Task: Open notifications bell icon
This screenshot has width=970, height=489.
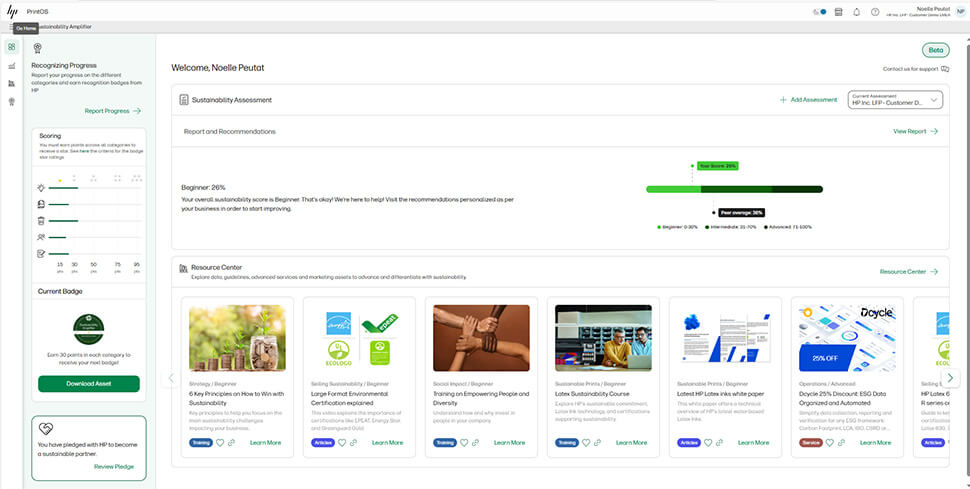Action: pyautogui.click(x=856, y=12)
